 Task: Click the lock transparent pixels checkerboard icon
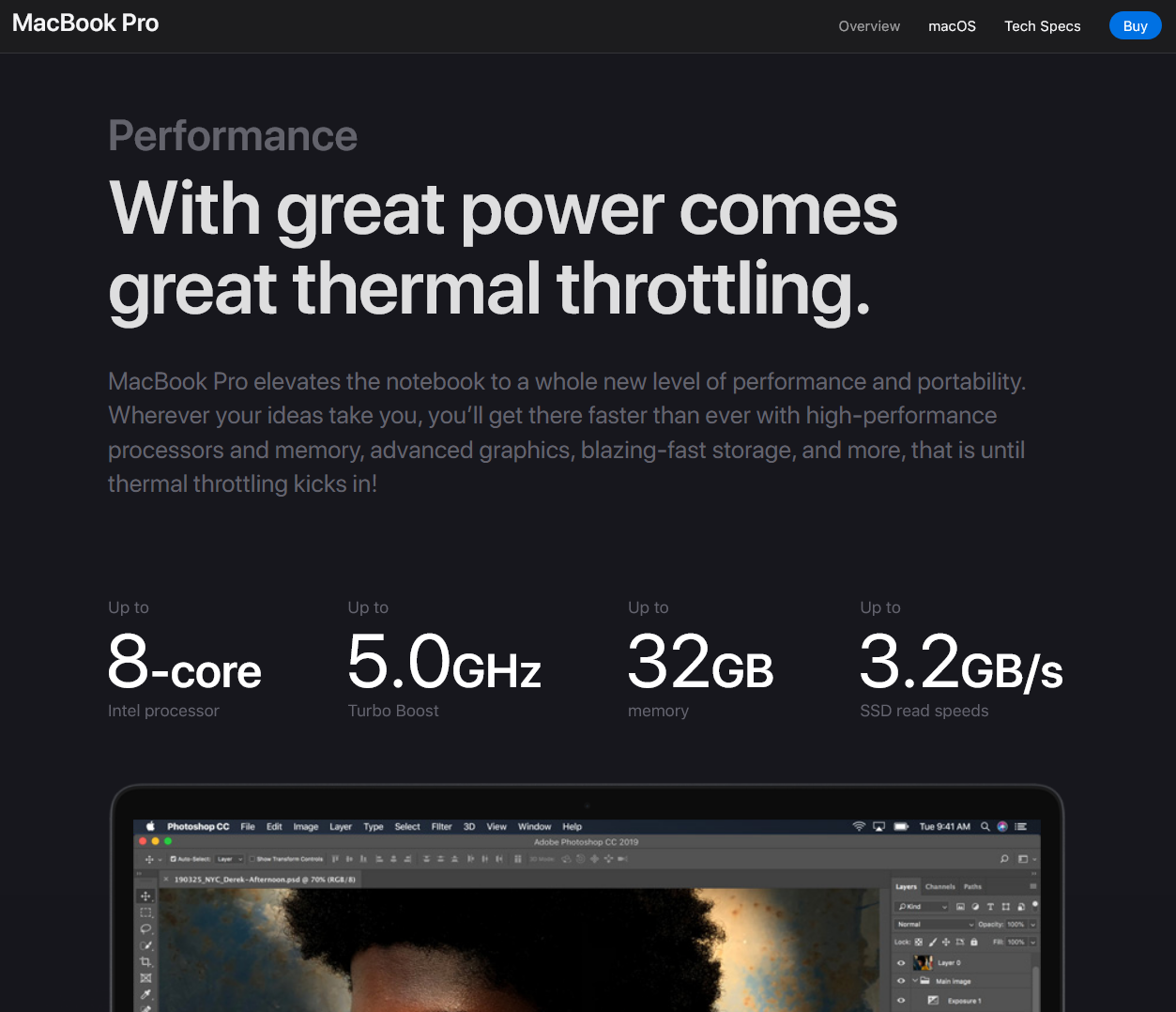tap(919, 942)
